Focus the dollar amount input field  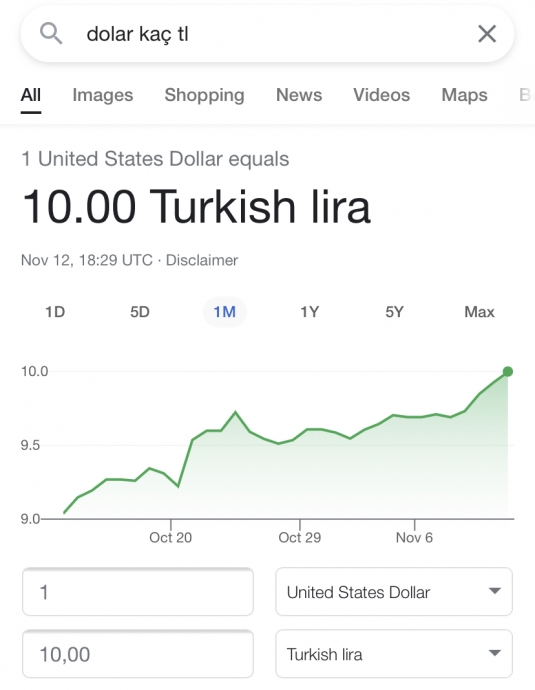[138, 592]
